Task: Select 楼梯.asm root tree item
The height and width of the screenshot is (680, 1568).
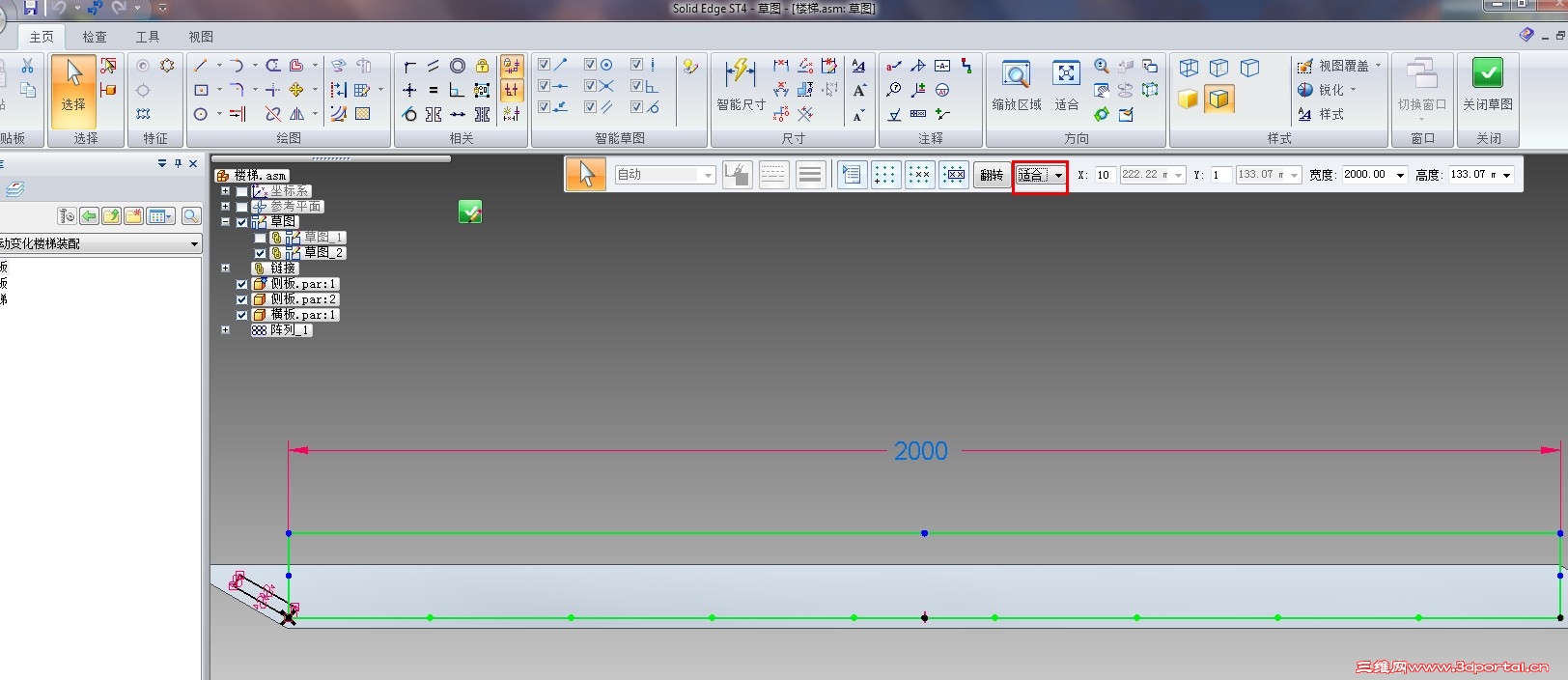Action: point(252,176)
